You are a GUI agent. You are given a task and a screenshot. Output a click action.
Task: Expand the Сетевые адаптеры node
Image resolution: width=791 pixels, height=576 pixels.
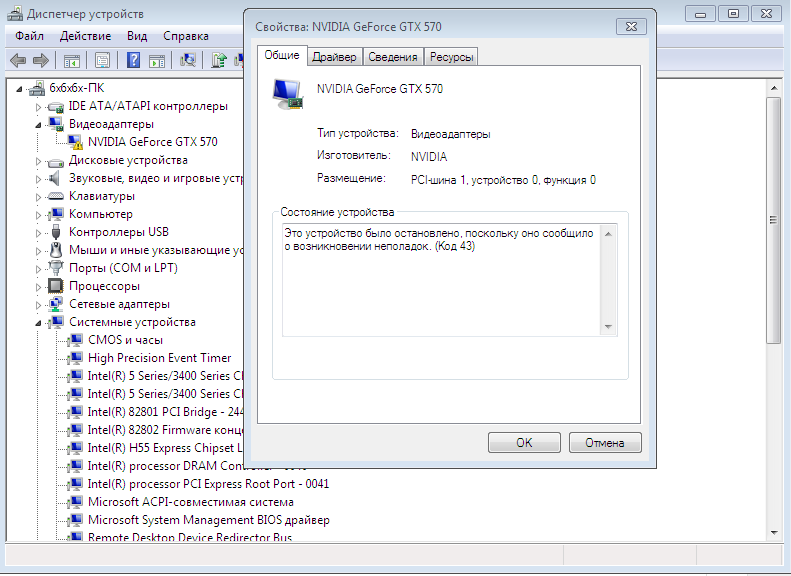(38, 305)
